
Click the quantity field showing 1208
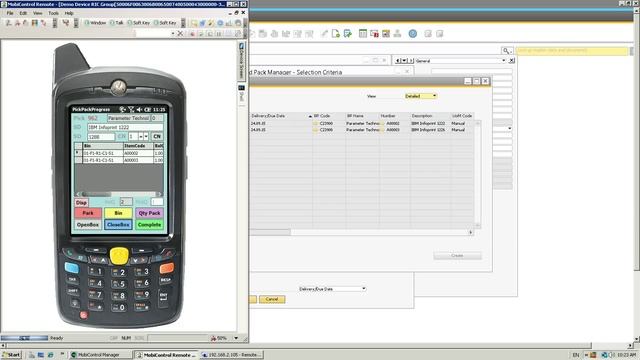pyautogui.click(x=101, y=137)
